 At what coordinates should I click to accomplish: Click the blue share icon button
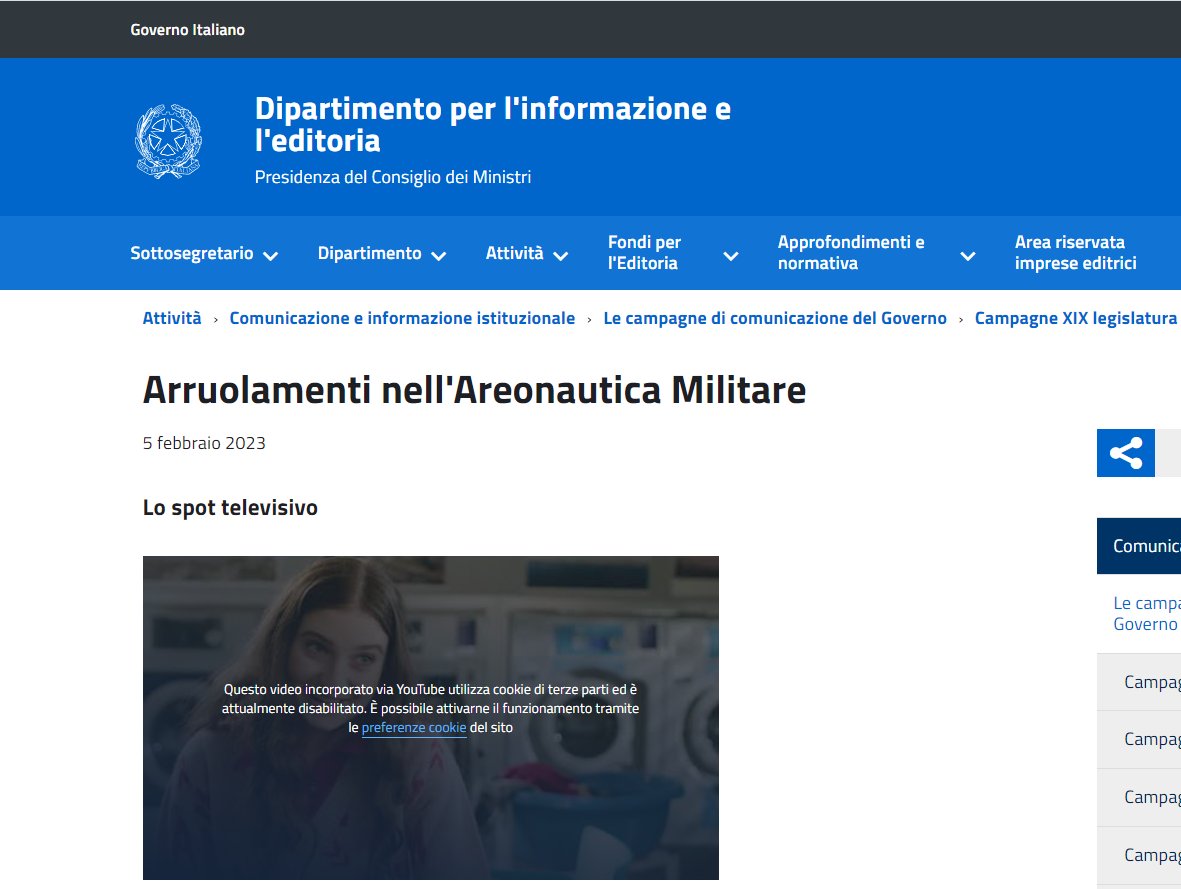[x=1125, y=453]
